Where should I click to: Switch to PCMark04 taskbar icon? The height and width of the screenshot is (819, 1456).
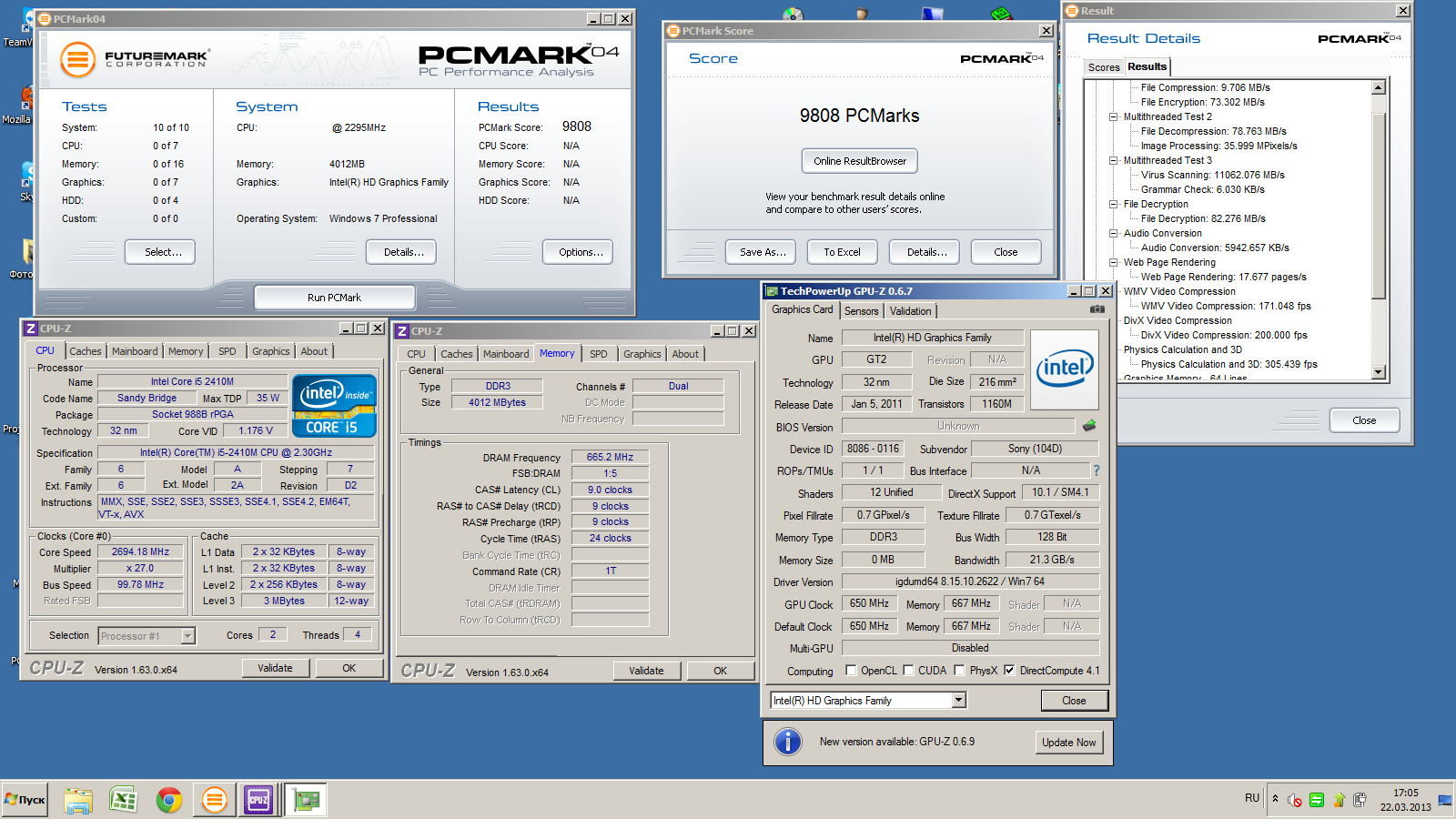215,800
